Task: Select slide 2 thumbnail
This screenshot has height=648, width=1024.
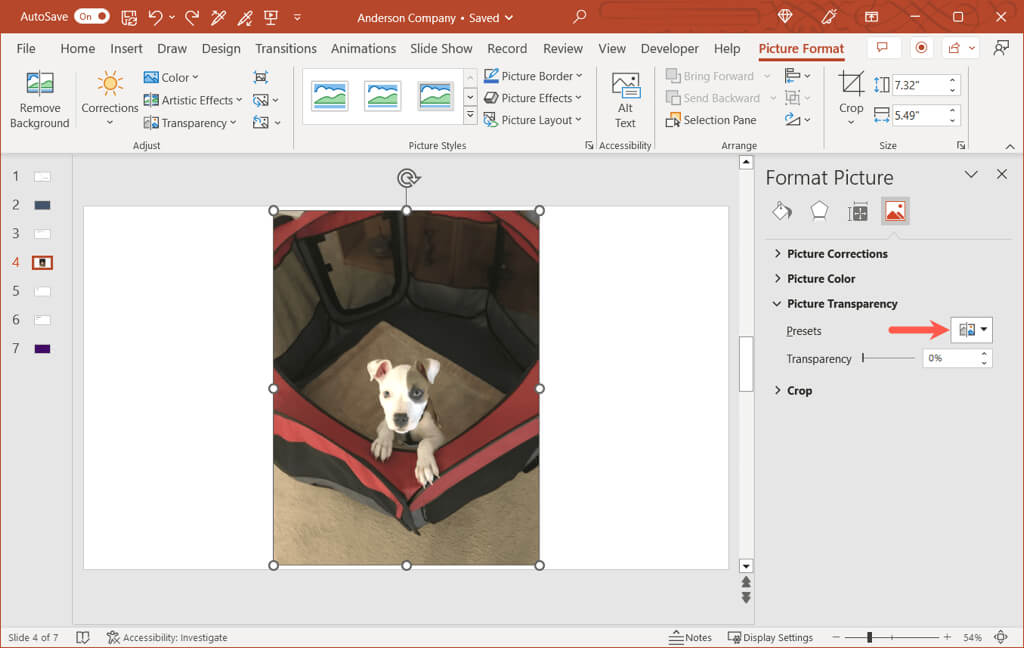Action: (x=42, y=205)
